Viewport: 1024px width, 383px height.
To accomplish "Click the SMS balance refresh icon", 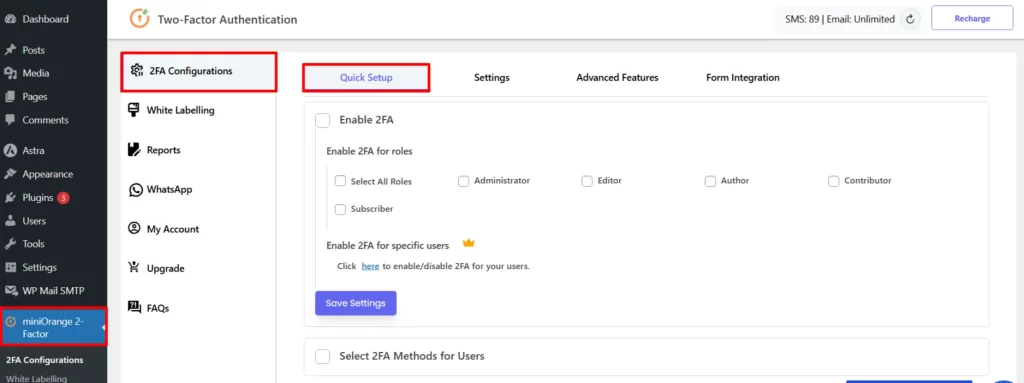I will 910,19.
